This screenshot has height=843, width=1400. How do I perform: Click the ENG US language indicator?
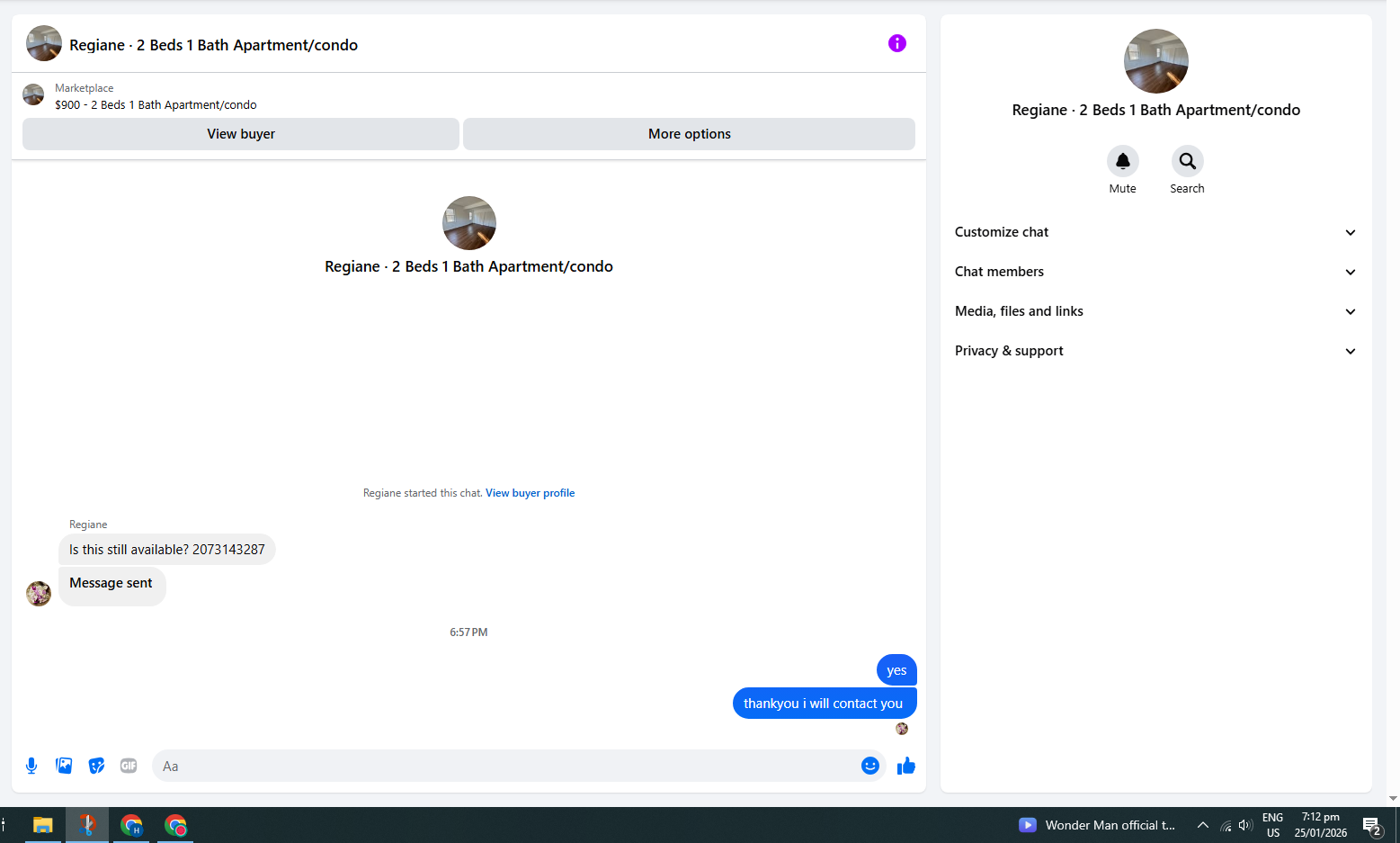1272,825
